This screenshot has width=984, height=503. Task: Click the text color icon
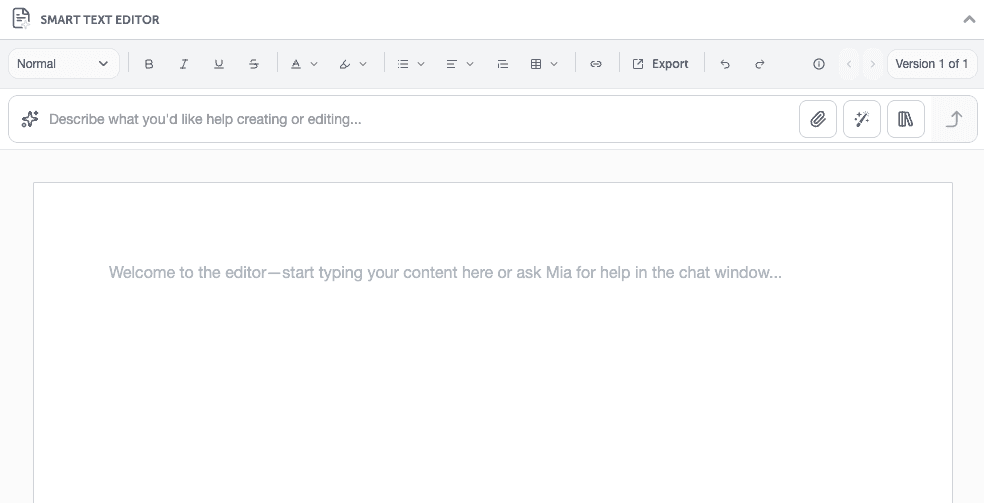point(296,64)
